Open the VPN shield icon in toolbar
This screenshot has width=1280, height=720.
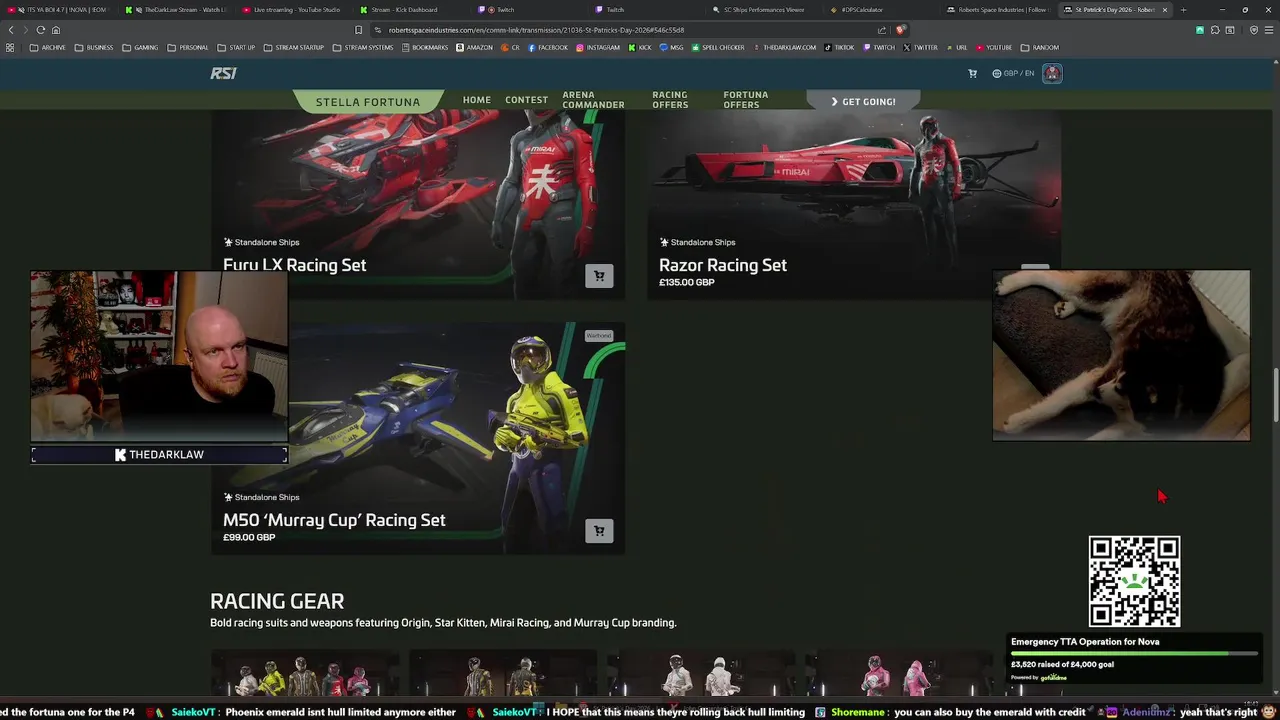[1254, 30]
